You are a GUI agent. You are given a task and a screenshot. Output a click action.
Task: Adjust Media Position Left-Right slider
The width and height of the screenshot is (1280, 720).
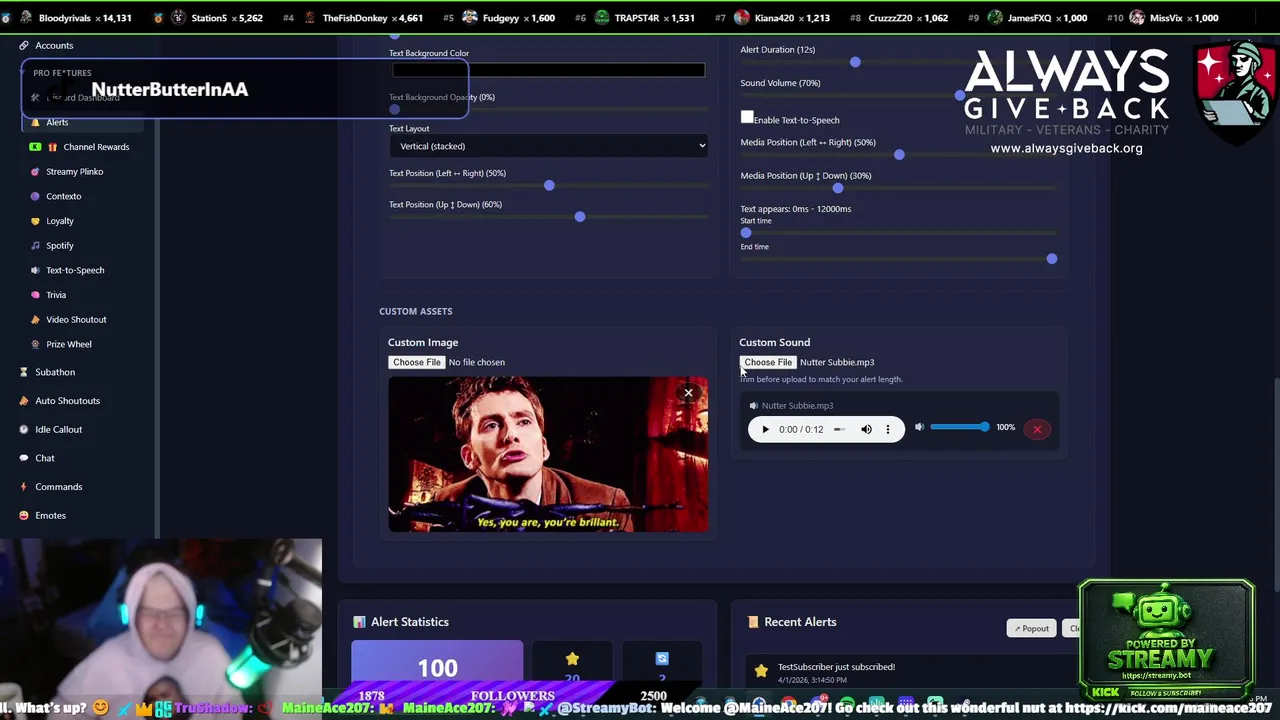pyautogui.click(x=899, y=155)
